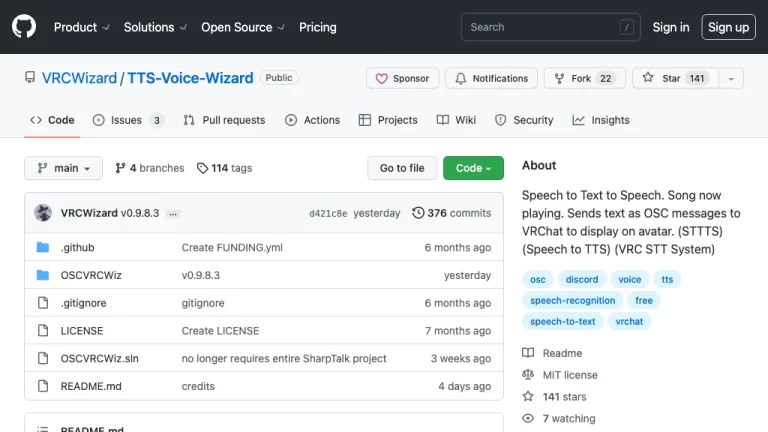Select the speech-recognition topic tag
768x432 pixels.
(573, 300)
